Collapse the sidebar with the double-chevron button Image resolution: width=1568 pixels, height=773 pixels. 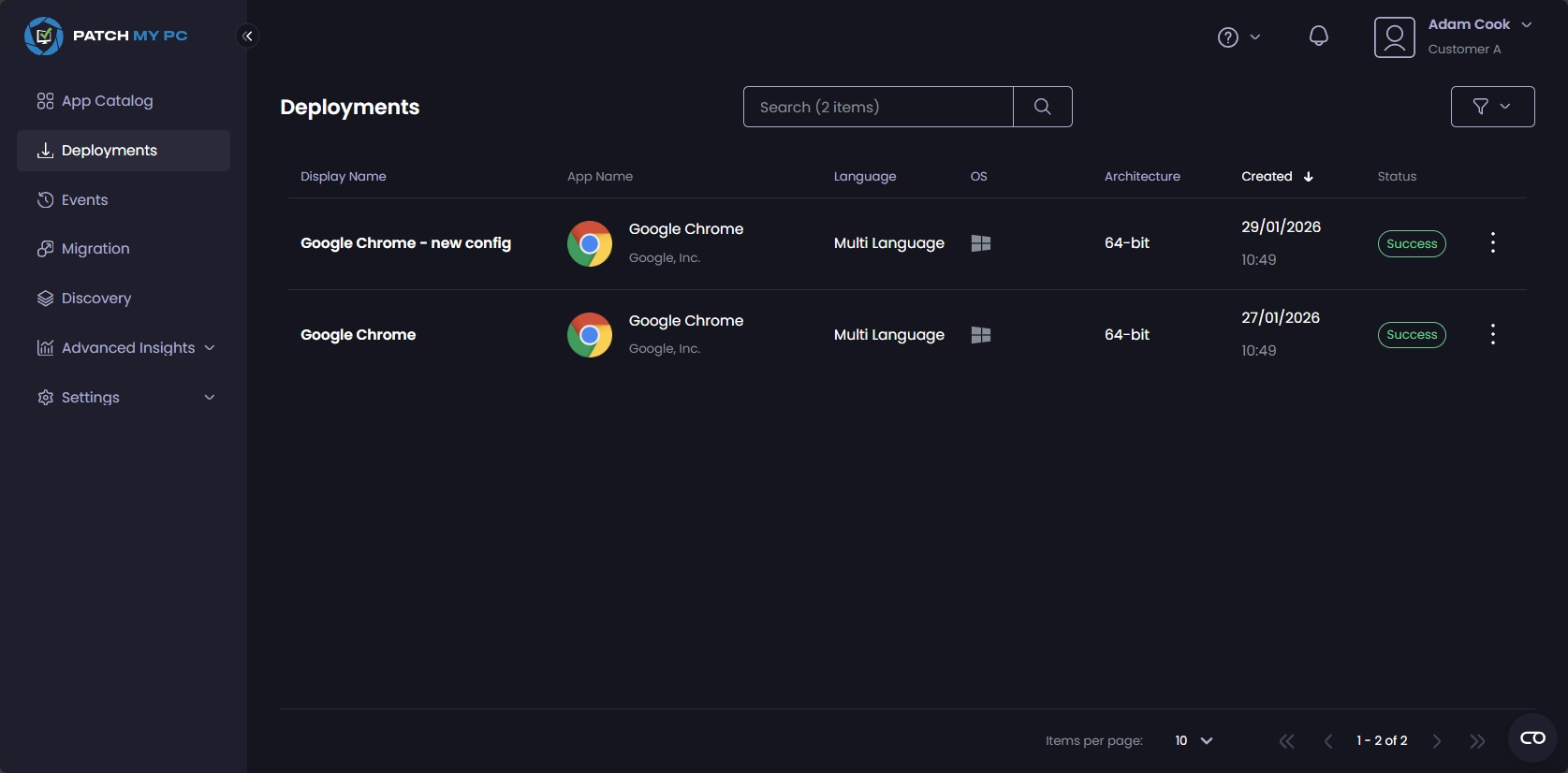pyautogui.click(x=247, y=36)
